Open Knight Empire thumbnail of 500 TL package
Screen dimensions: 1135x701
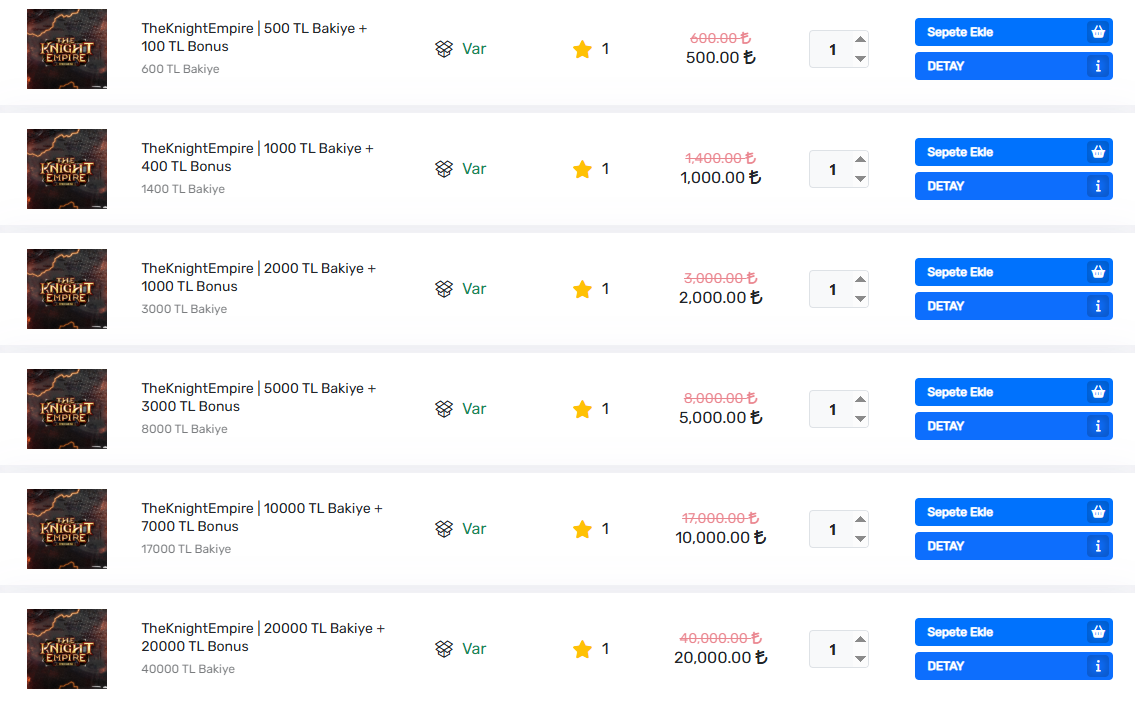67,49
